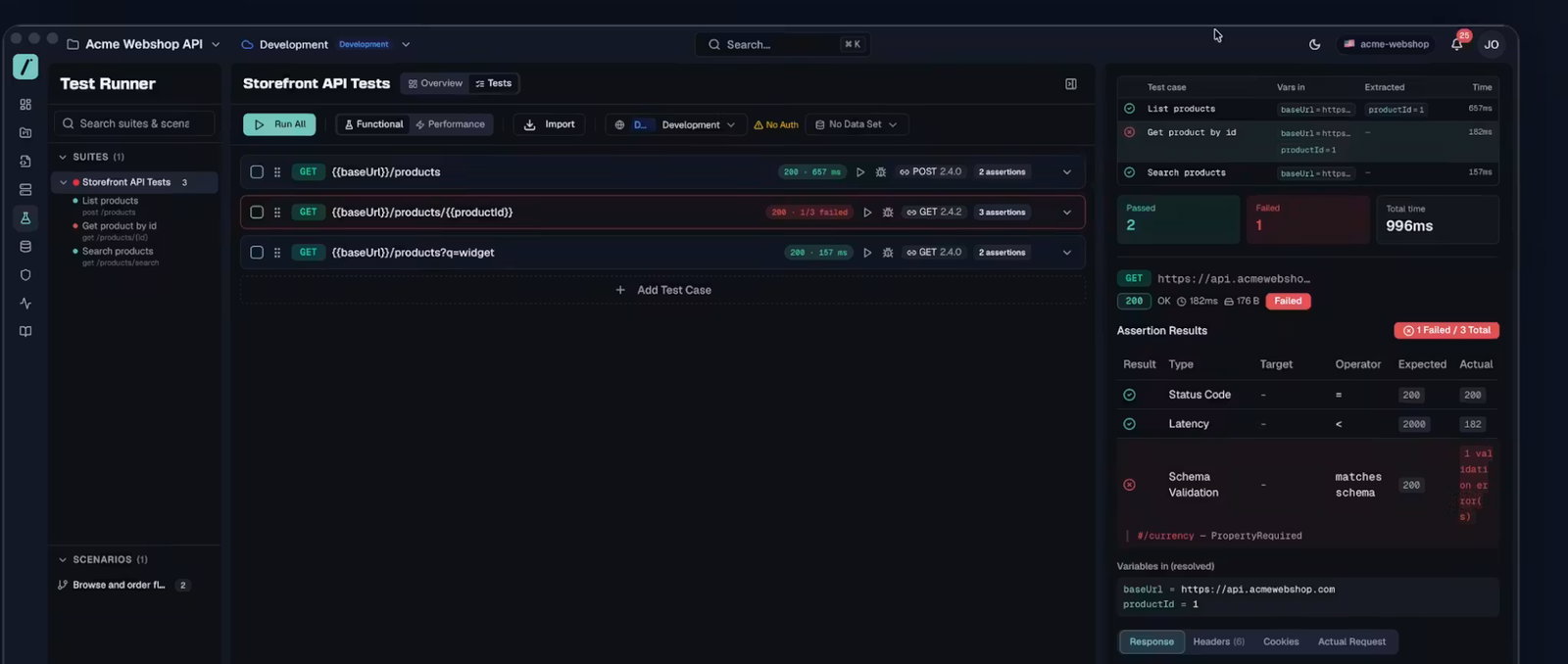
Task: Switch to the Tests tab
Action: tap(493, 83)
